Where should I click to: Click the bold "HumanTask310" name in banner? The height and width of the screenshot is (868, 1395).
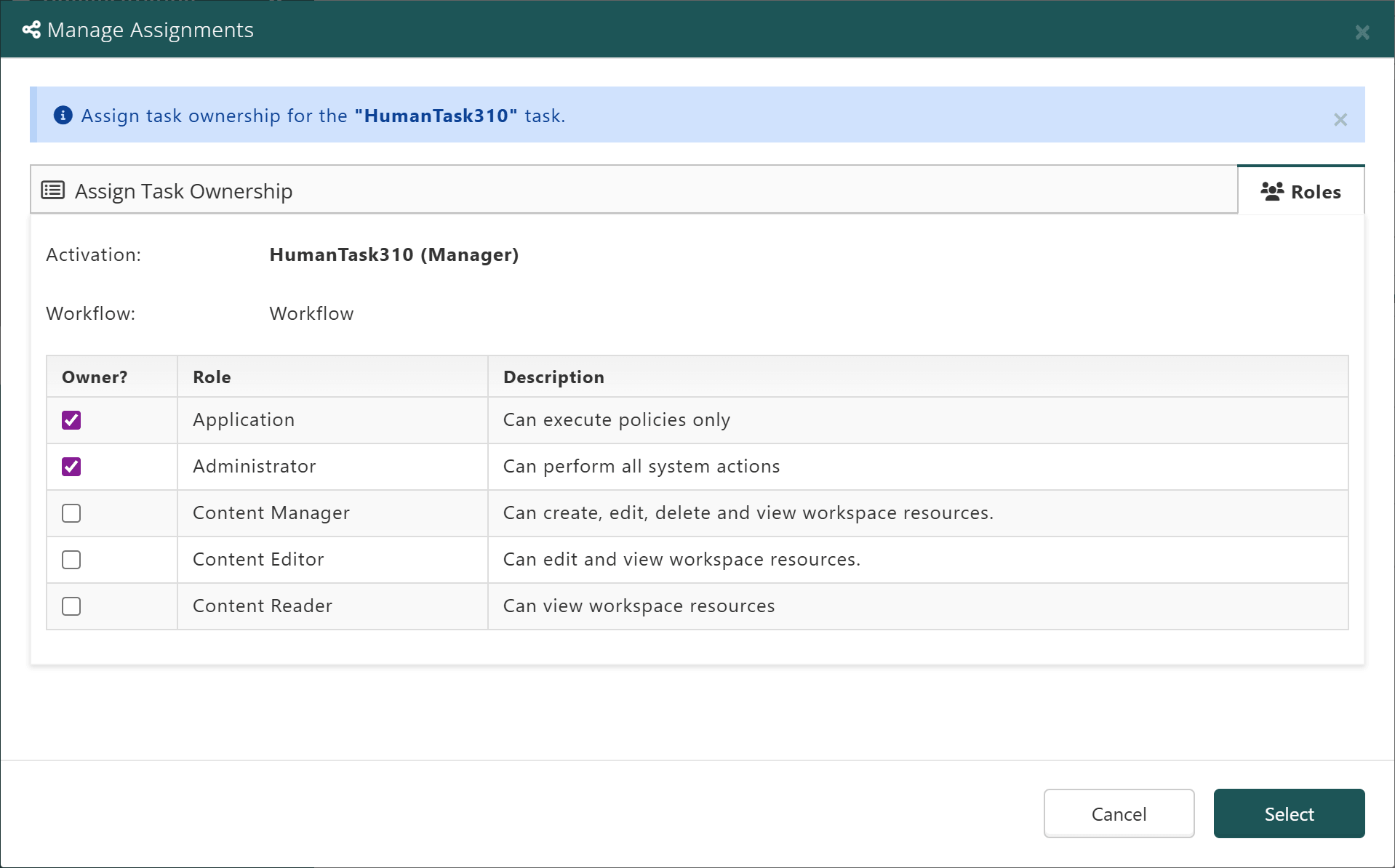436,116
